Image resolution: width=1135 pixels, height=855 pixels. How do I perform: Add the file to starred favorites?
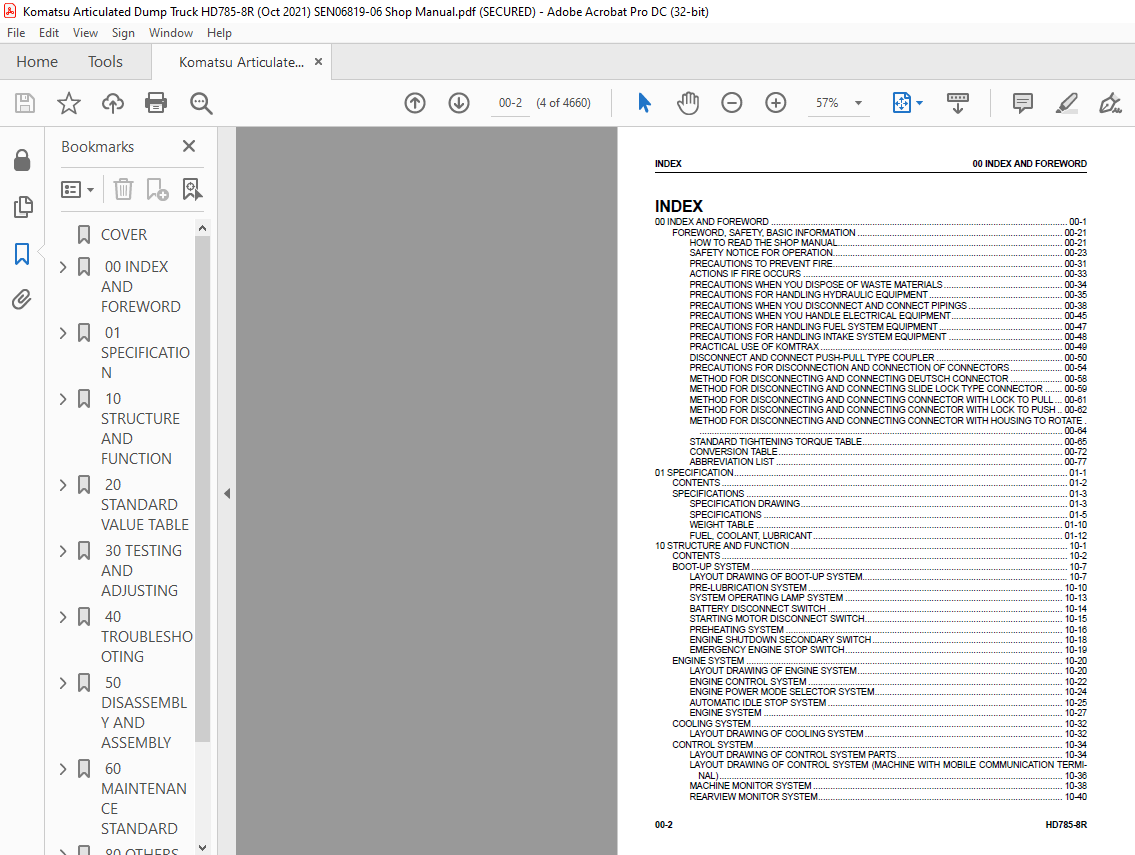coord(69,103)
